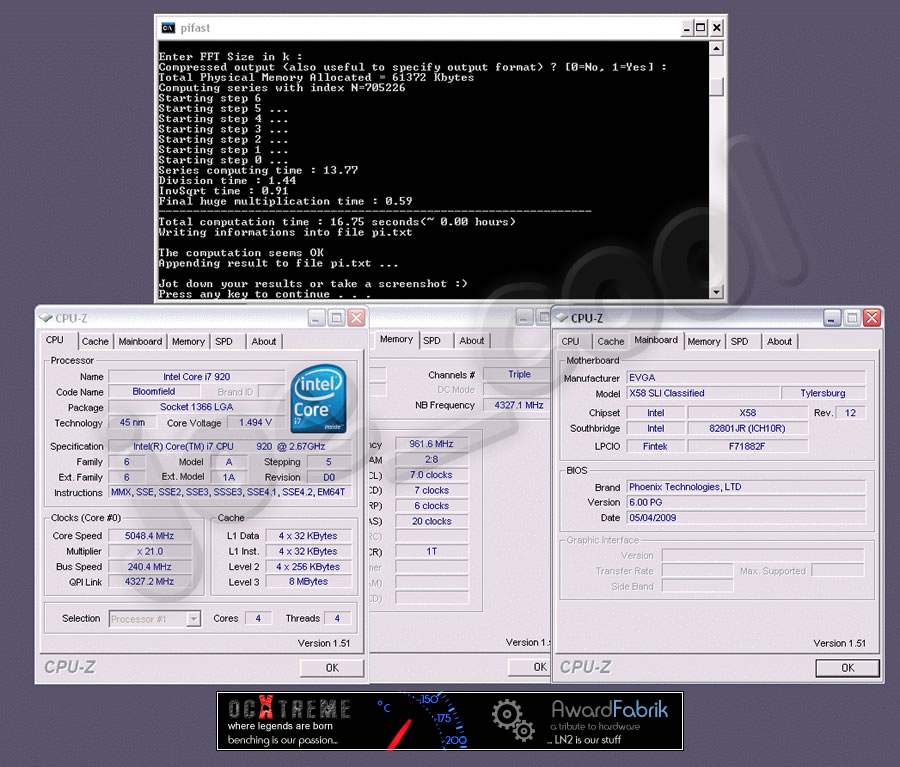The height and width of the screenshot is (767, 900).
Task: Click the BIOS Date '05/04/2009'
Action: point(746,518)
